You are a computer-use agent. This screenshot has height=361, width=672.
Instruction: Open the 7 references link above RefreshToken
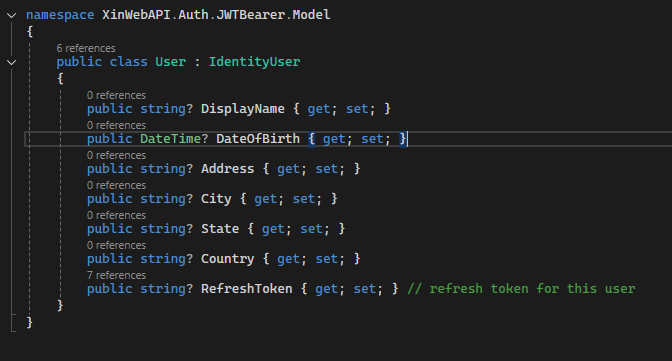[116, 275]
